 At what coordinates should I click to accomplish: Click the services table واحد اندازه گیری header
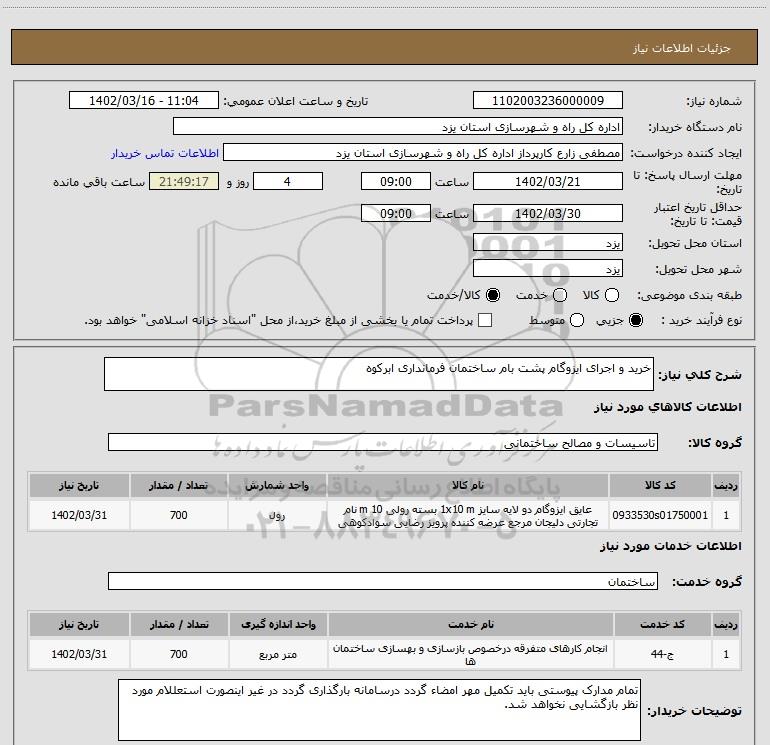[x=278, y=625]
